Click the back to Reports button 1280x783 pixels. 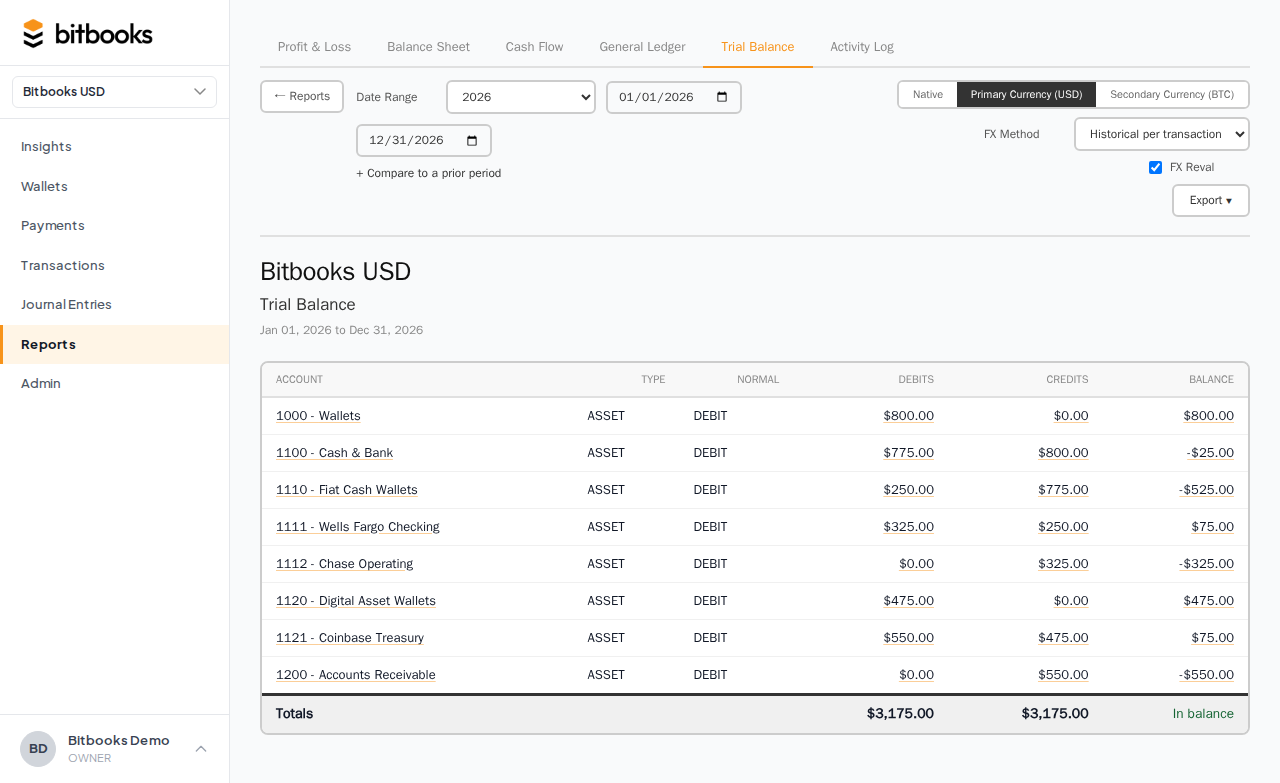(x=302, y=96)
